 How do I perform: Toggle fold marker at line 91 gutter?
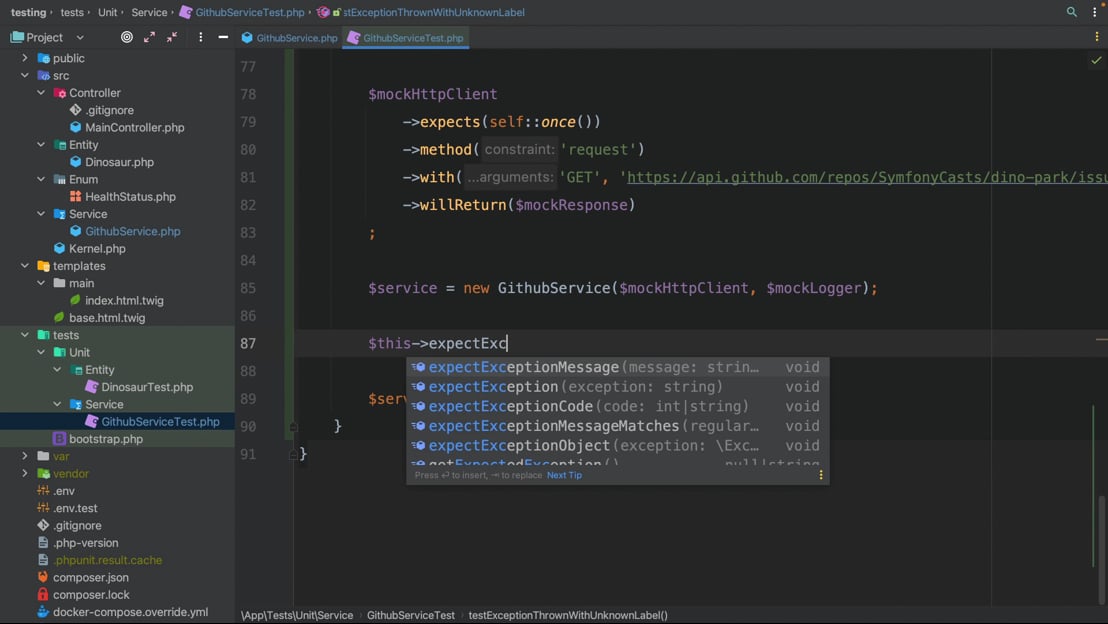pos(293,454)
